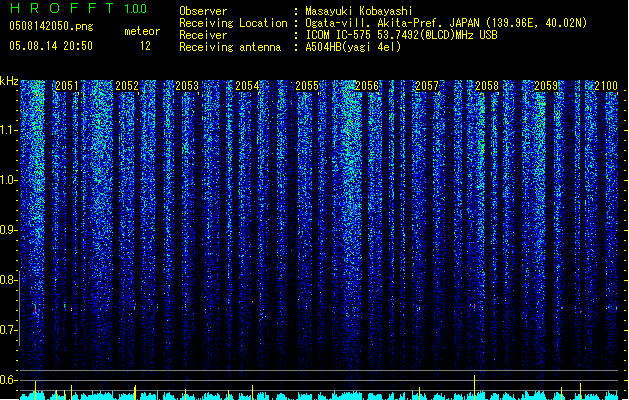Click the 2058 time marker
This screenshot has width=629, height=400.
pos(487,85)
